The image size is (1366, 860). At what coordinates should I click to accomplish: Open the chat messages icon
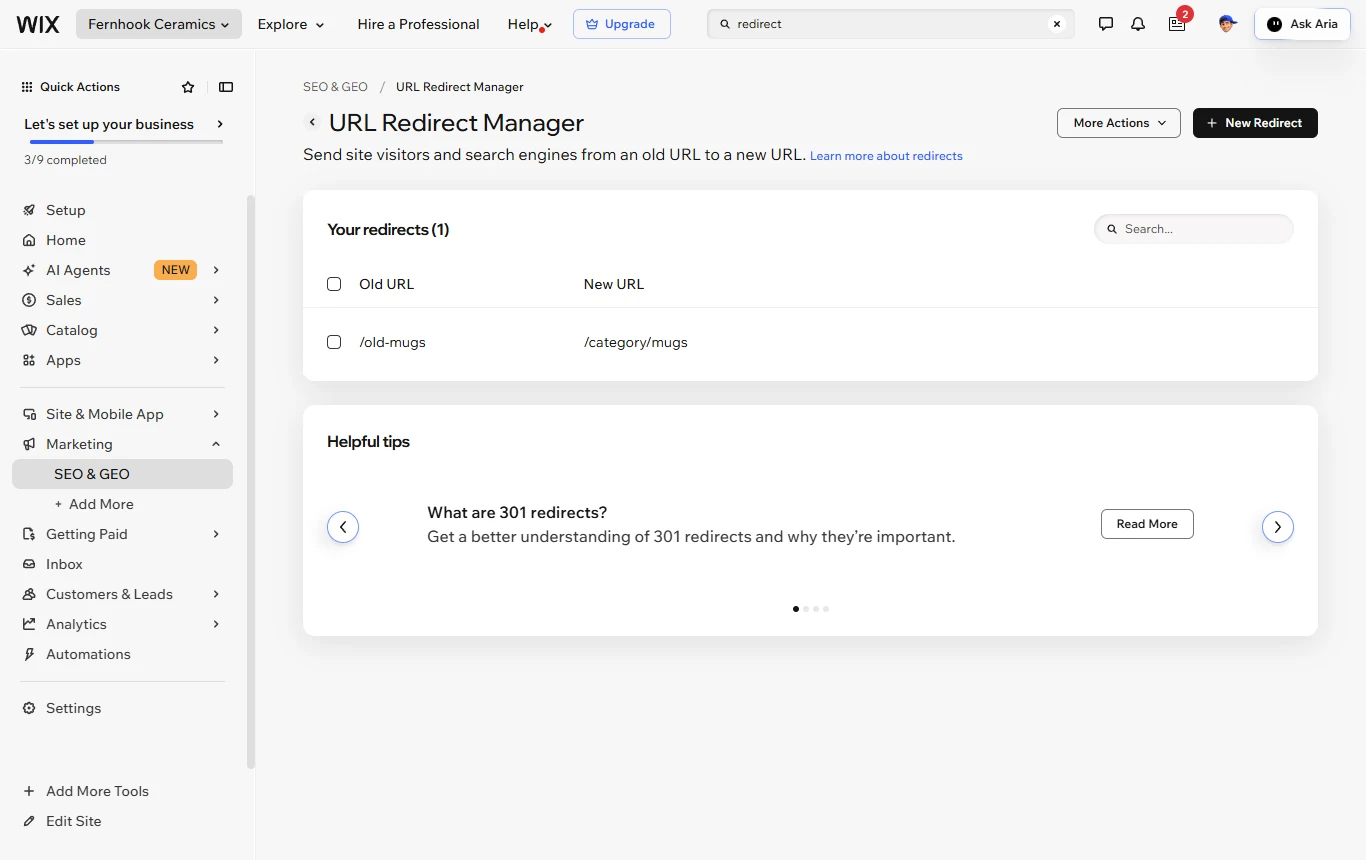point(1106,24)
